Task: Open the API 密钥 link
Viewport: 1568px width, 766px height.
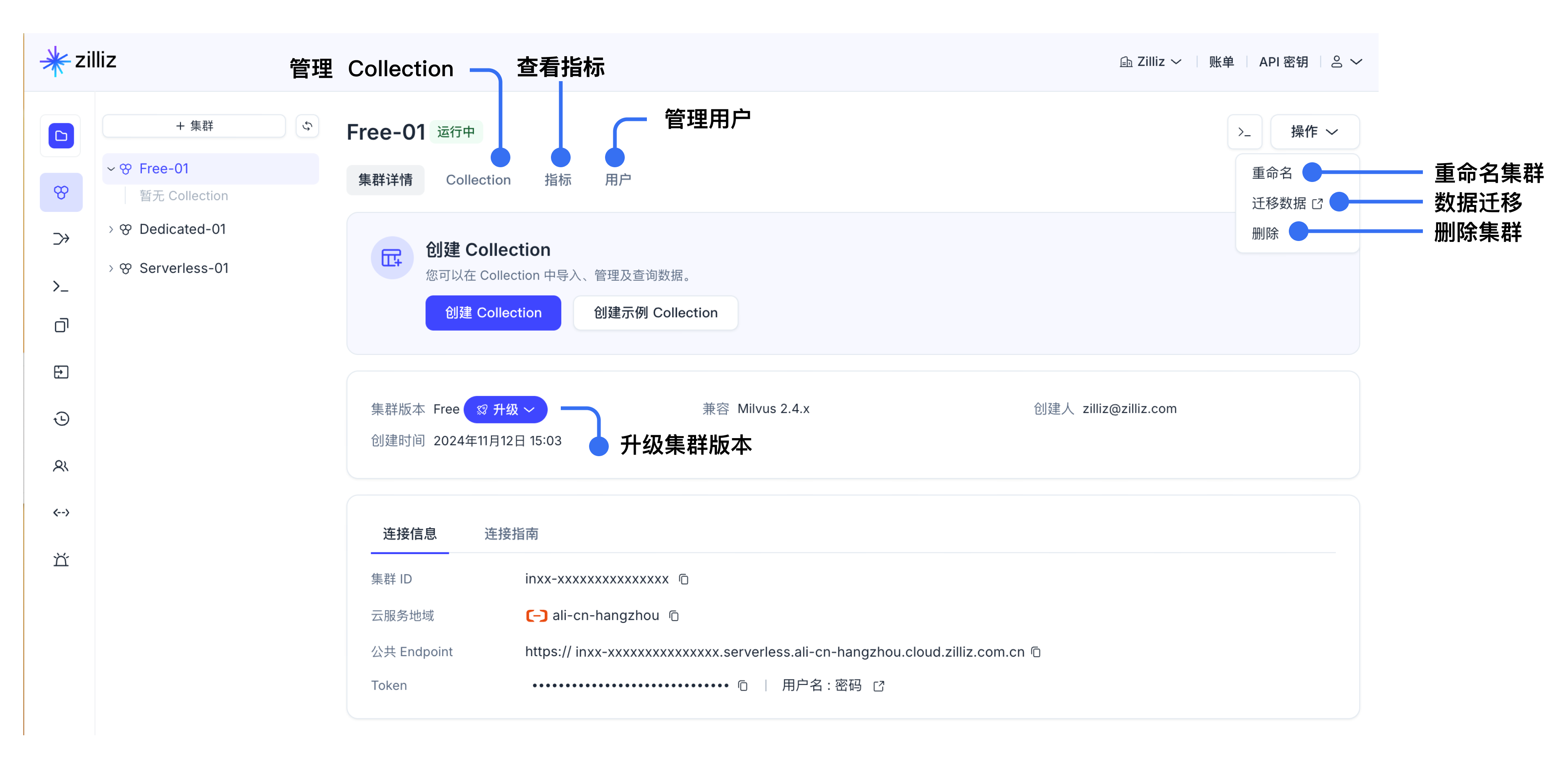Action: [1284, 61]
